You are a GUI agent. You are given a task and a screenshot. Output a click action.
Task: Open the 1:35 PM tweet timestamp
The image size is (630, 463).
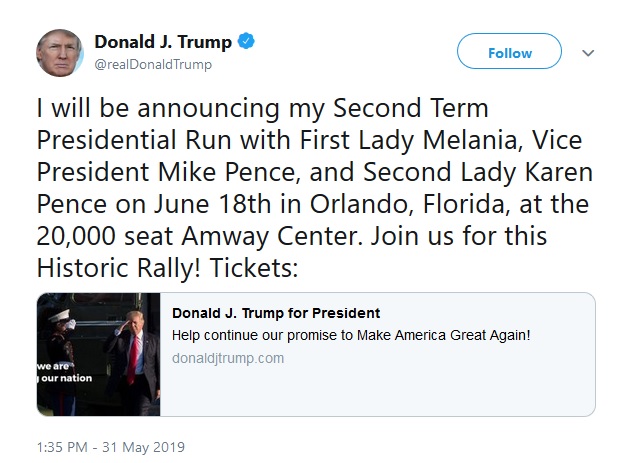[x=62, y=447]
